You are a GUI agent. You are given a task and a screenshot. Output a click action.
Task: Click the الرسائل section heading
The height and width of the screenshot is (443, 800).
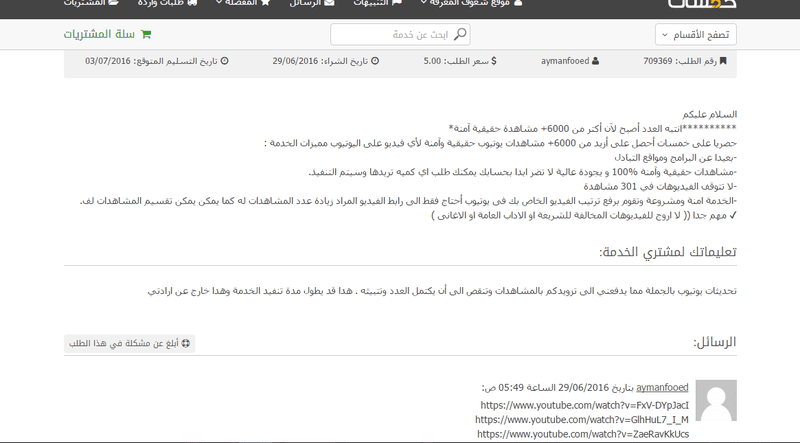point(714,341)
